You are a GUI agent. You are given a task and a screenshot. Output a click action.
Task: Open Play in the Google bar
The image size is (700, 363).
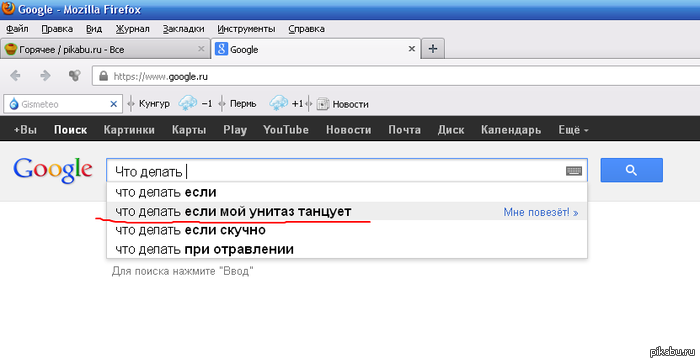point(235,130)
